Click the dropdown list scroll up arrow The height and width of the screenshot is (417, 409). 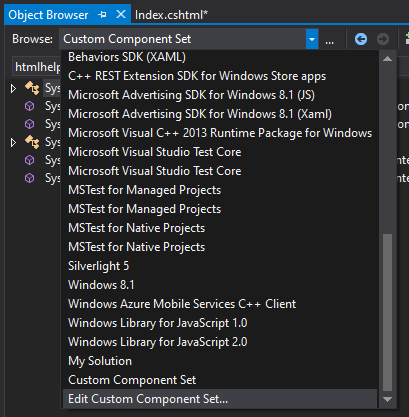[x=387, y=59]
